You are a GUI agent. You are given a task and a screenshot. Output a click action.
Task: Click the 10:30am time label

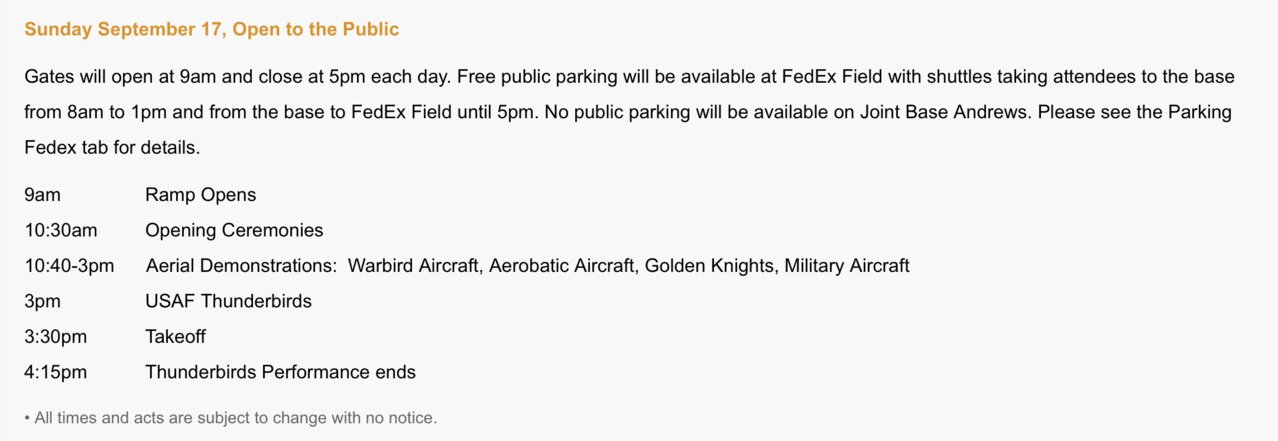coord(61,231)
